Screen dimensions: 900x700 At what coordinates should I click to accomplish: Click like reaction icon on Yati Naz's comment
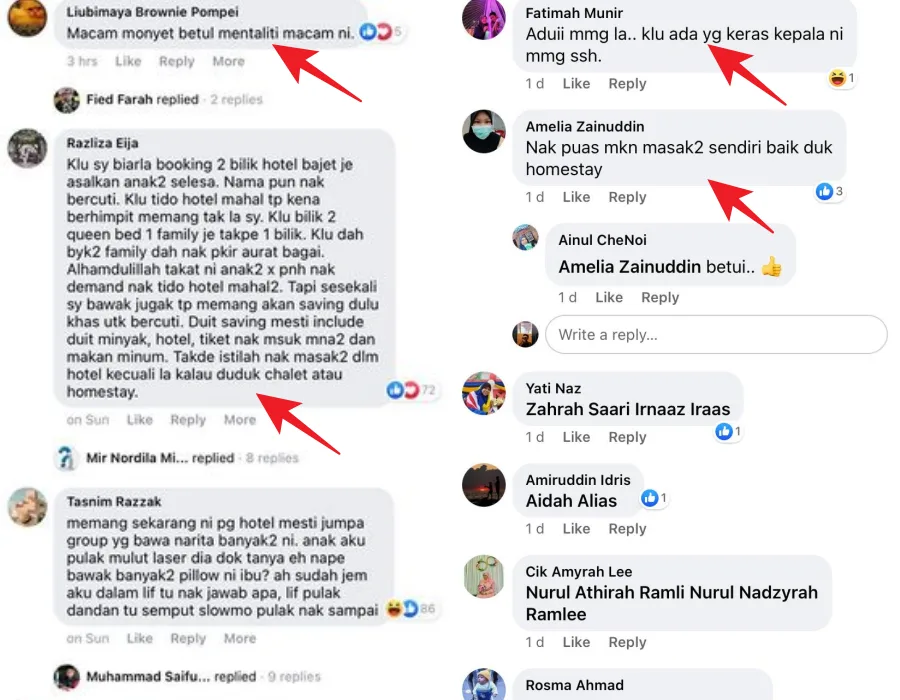tap(724, 431)
